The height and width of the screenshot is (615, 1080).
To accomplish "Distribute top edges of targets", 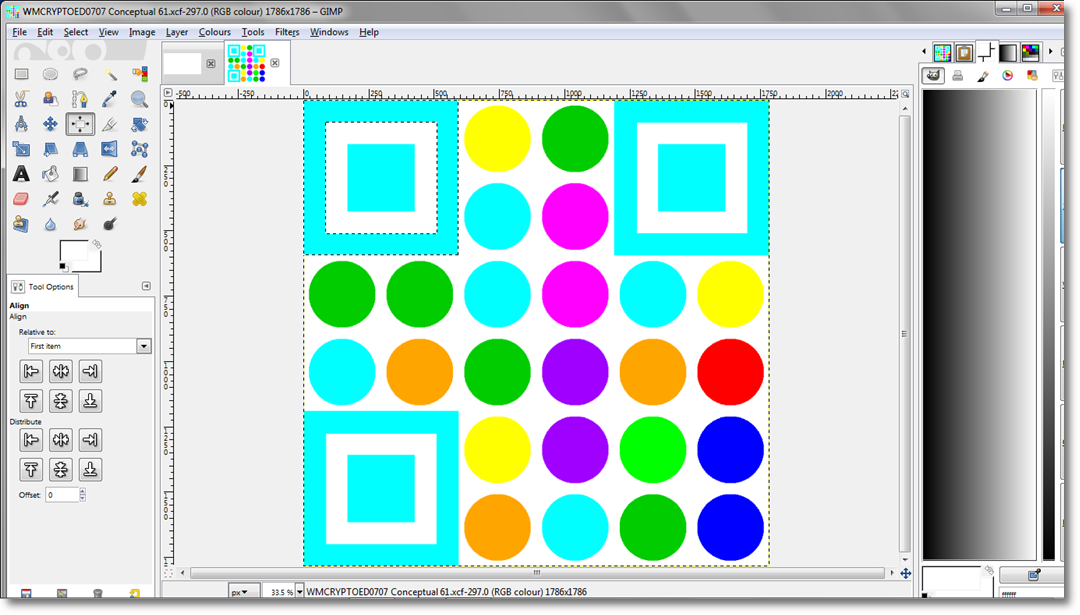I will coord(31,470).
